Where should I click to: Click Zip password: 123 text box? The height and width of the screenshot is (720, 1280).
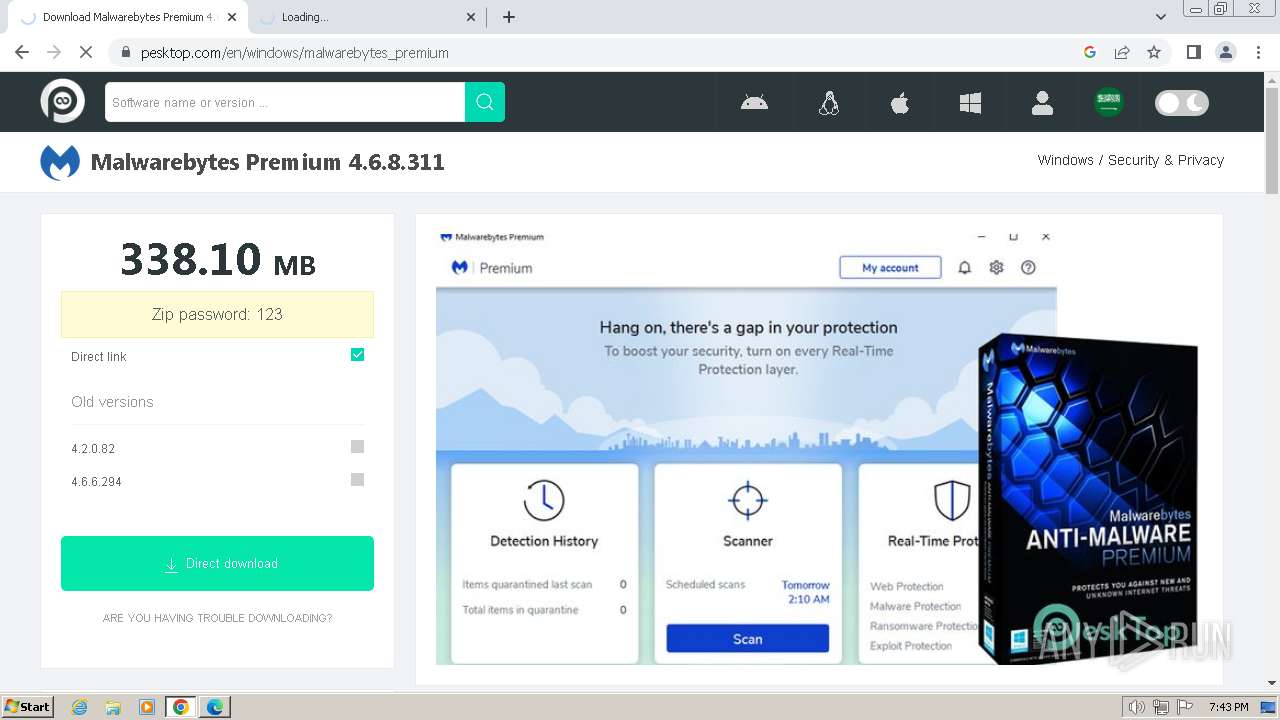pos(217,314)
